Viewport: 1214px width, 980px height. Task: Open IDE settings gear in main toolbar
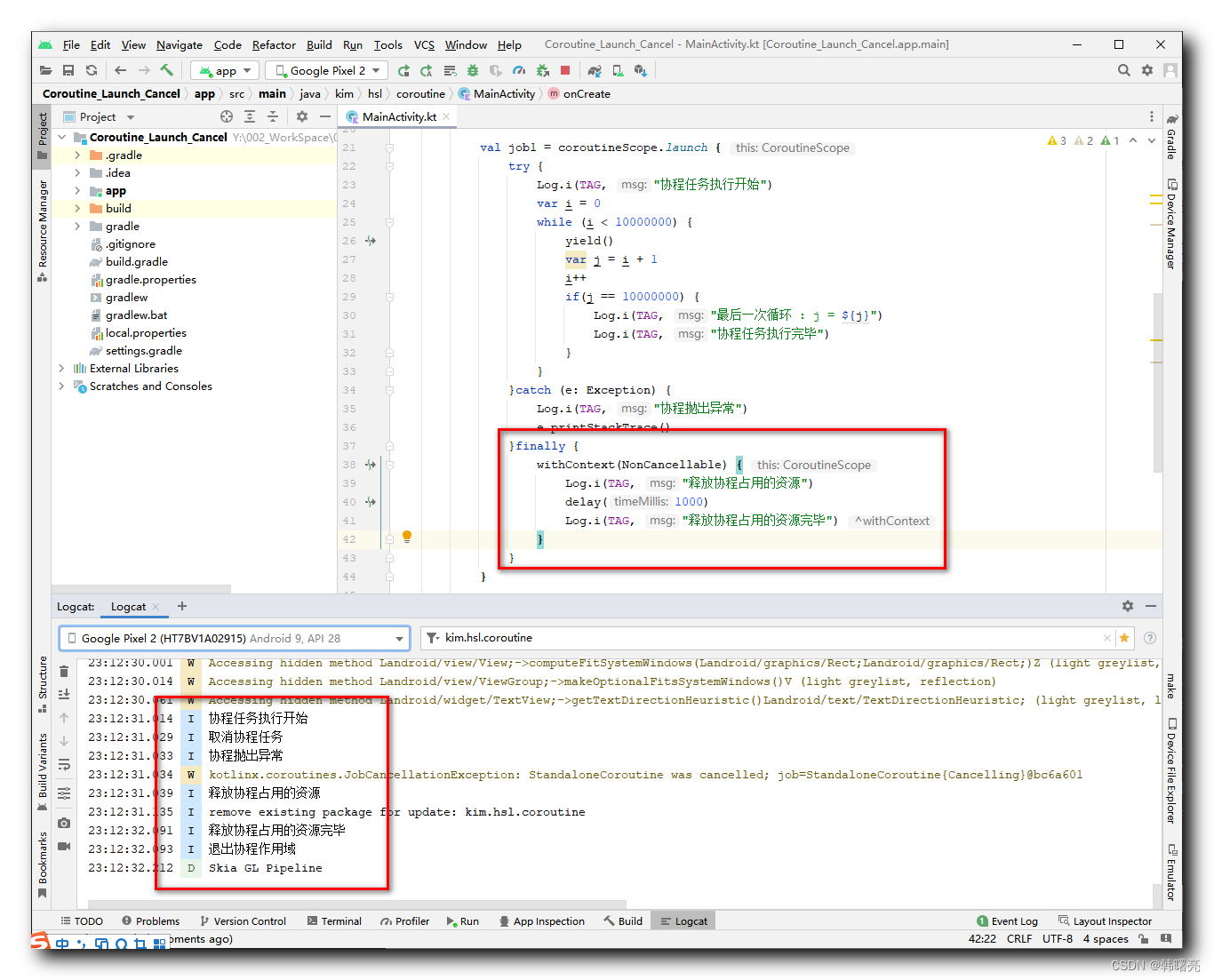point(1147,70)
